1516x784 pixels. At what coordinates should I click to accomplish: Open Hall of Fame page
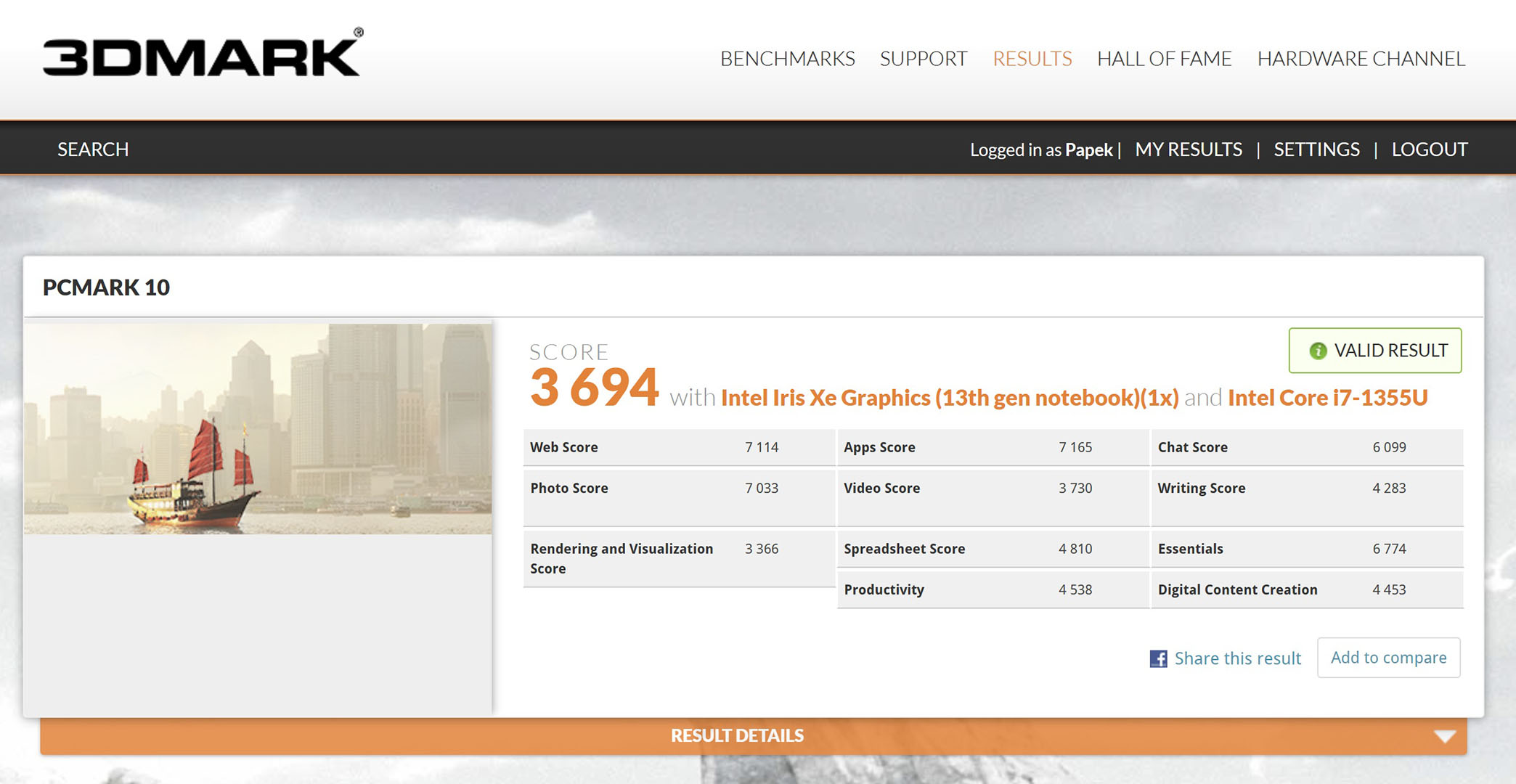pyautogui.click(x=1164, y=59)
